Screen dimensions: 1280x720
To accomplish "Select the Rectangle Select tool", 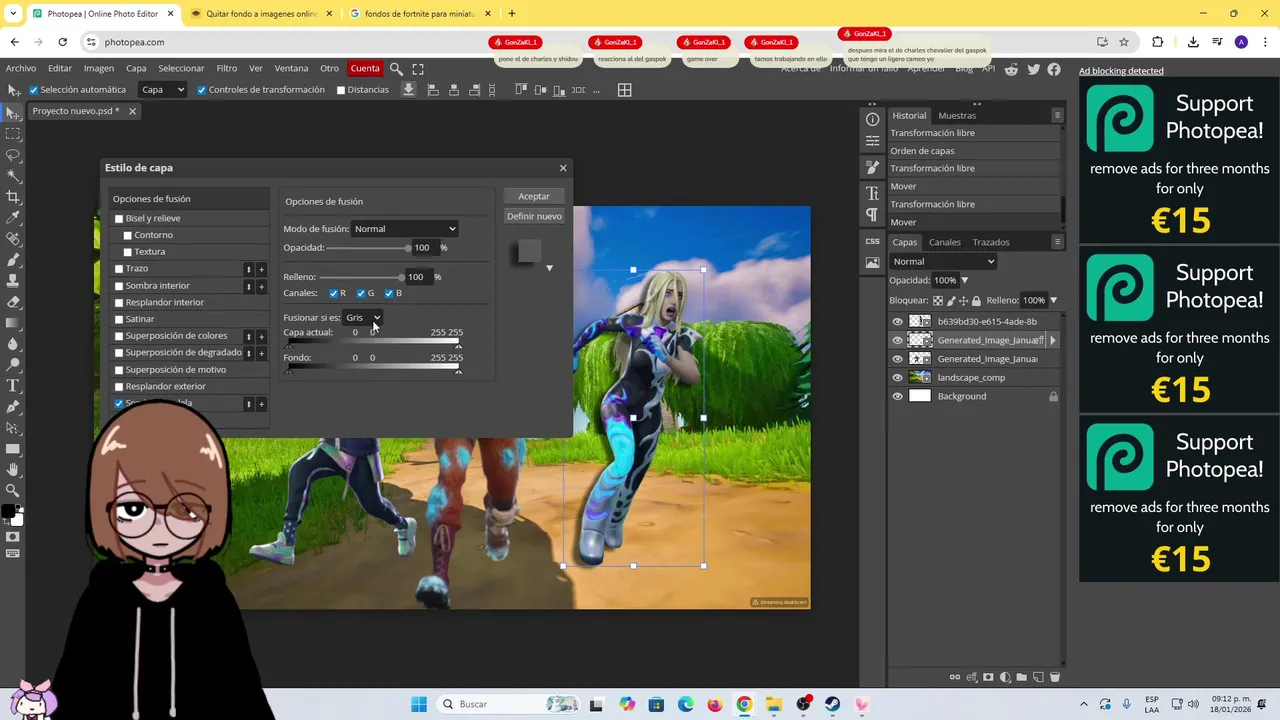I will (x=13, y=133).
